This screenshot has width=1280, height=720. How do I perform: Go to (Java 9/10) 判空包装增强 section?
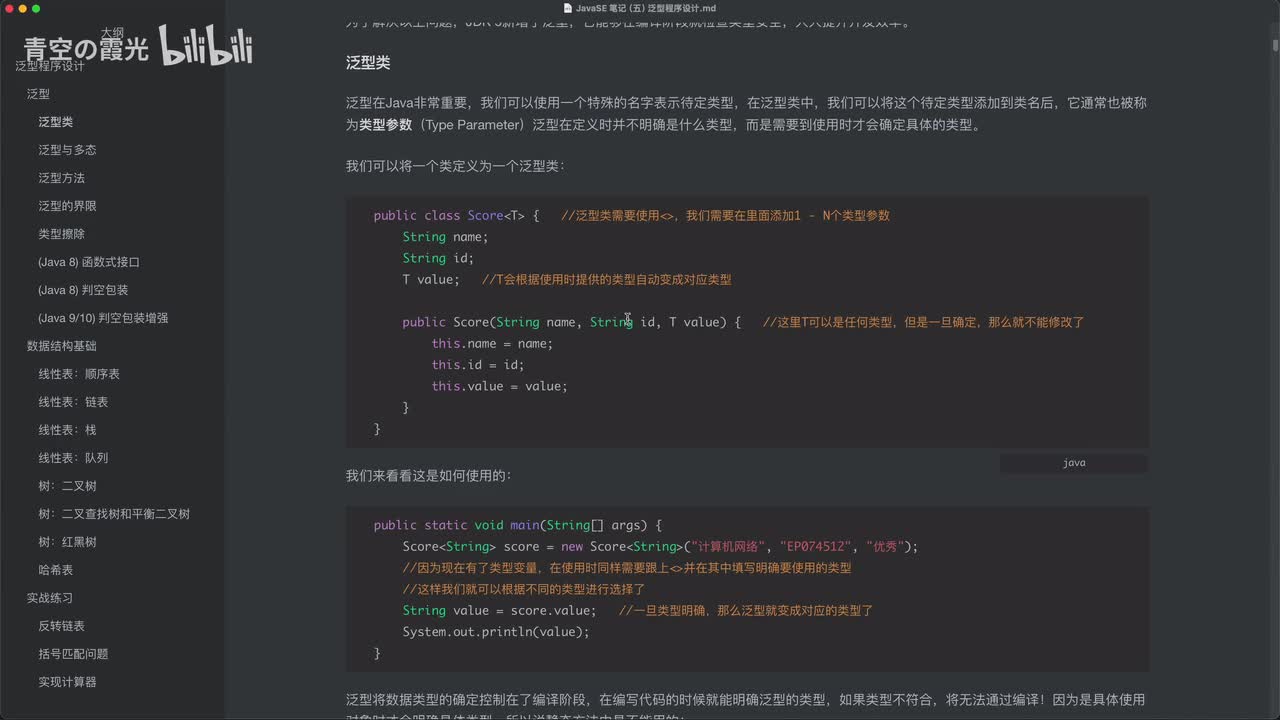coord(103,318)
